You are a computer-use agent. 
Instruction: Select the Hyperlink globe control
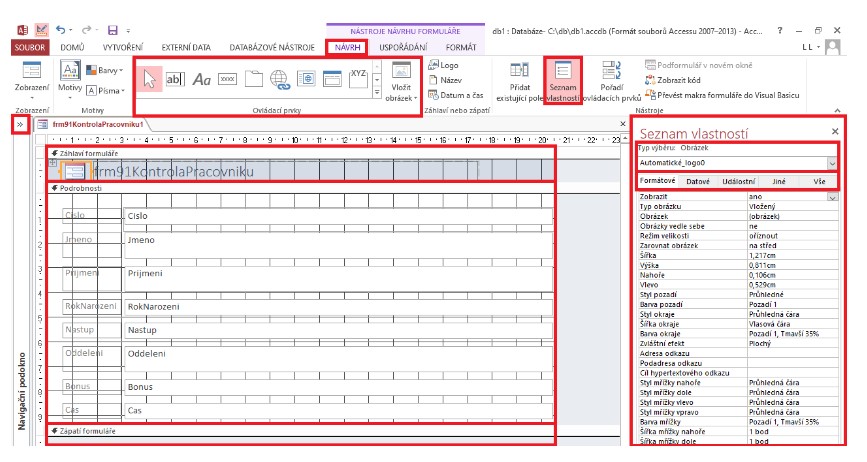280,79
